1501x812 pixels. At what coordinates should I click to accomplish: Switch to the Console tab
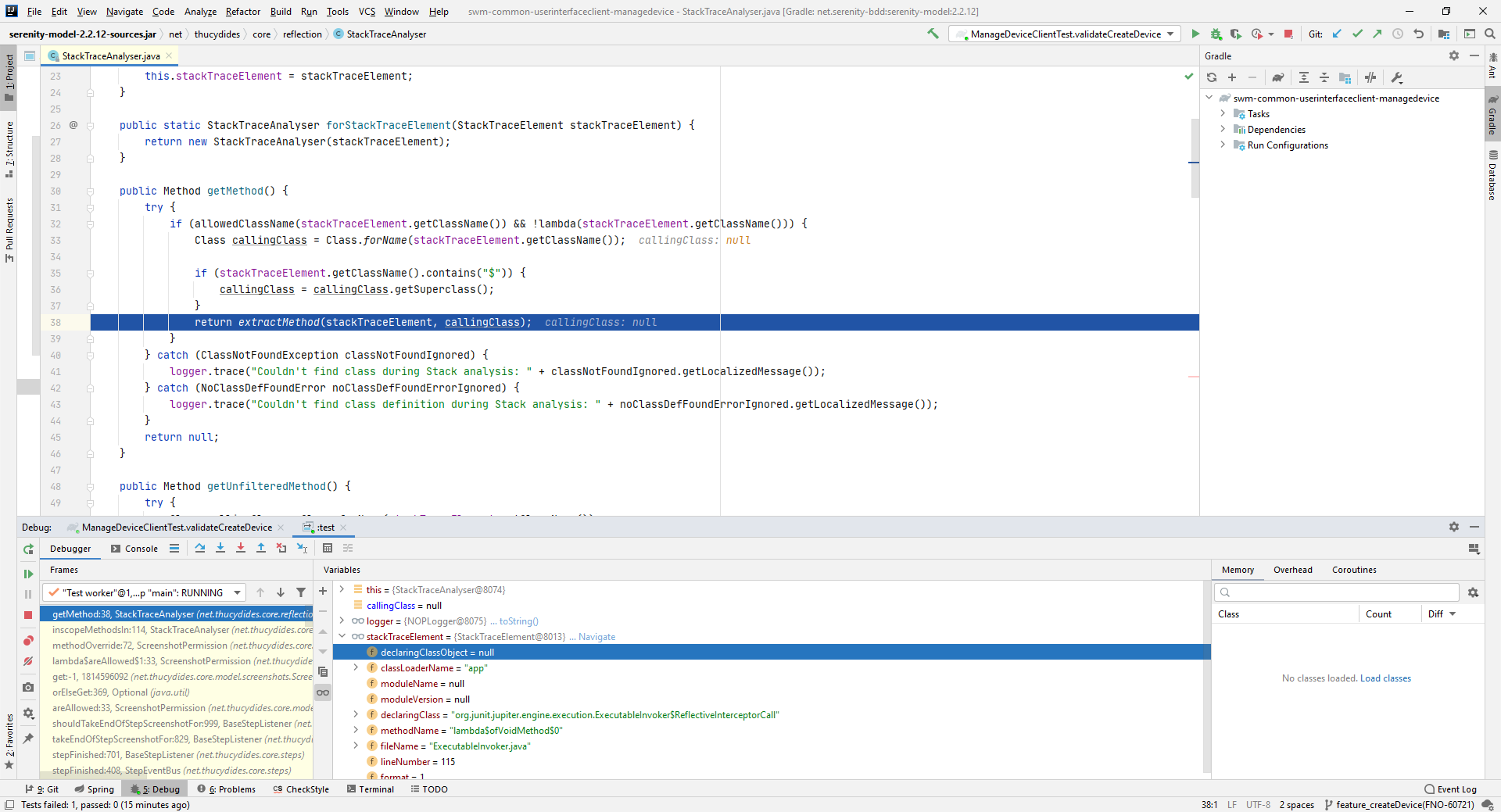point(134,549)
